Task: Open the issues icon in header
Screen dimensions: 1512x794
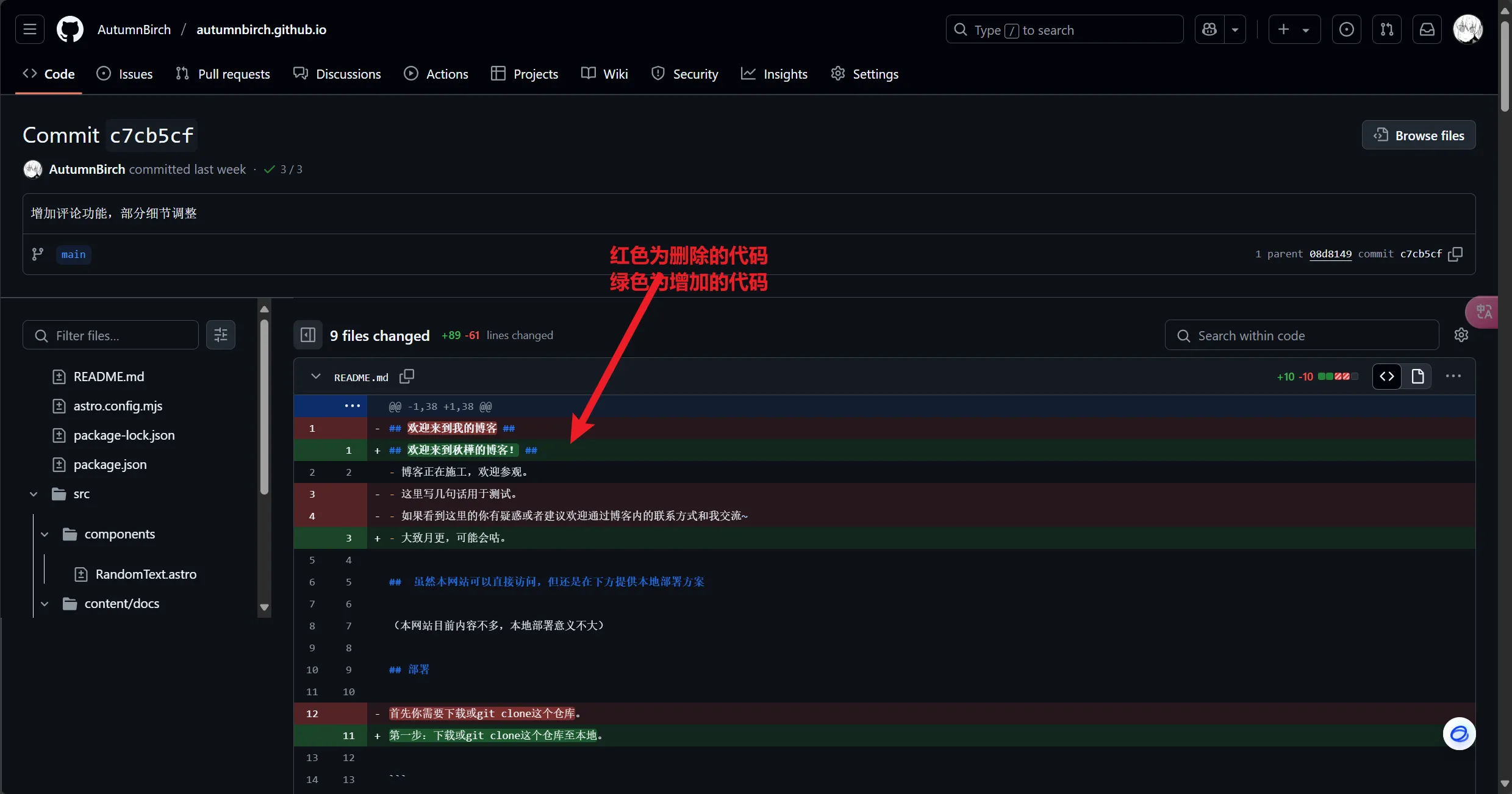Action: point(1346,29)
